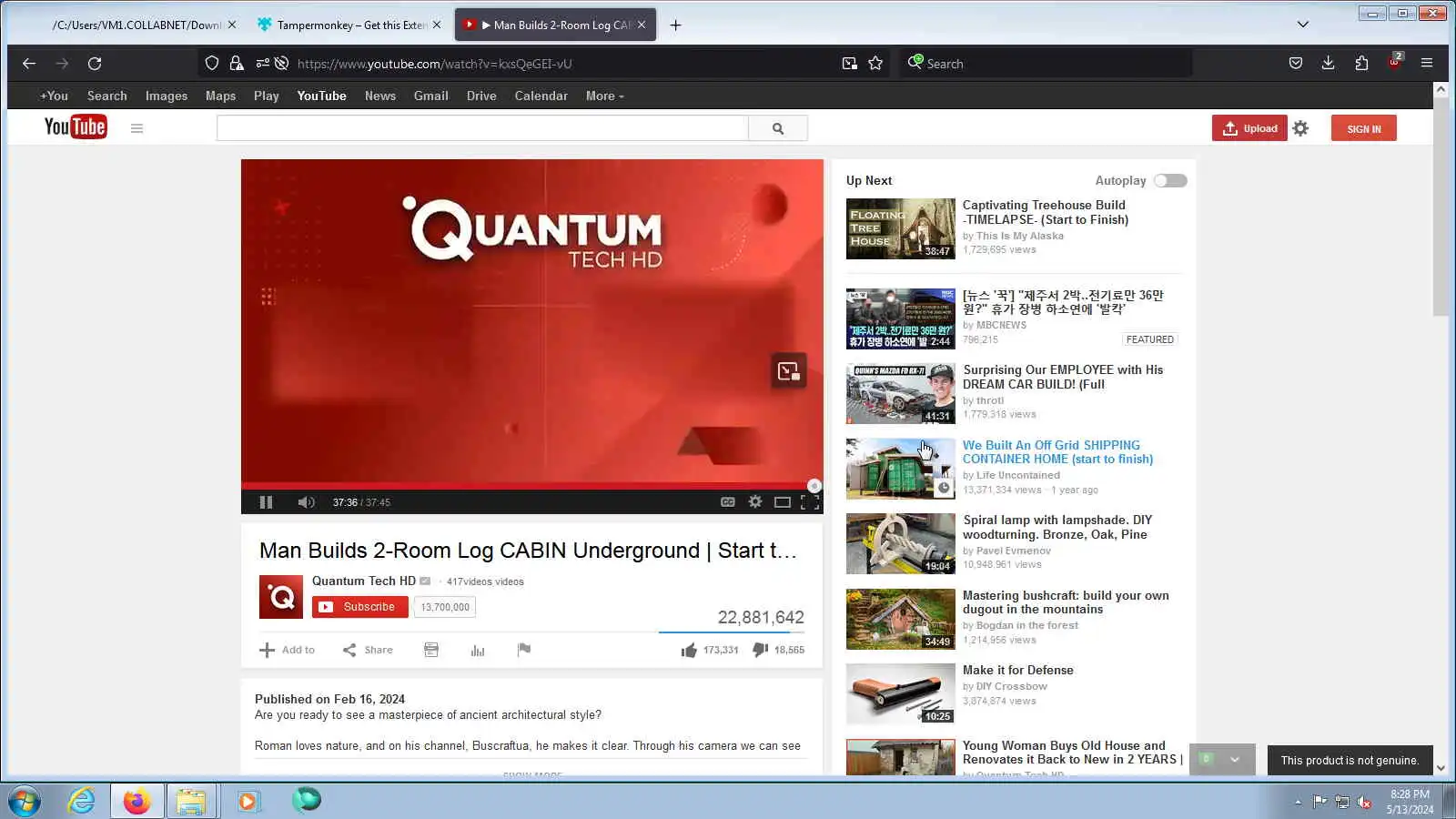Expand the chevron next to the not genuine notice
Image resolution: width=1456 pixels, height=819 pixels.
coord(1235,760)
